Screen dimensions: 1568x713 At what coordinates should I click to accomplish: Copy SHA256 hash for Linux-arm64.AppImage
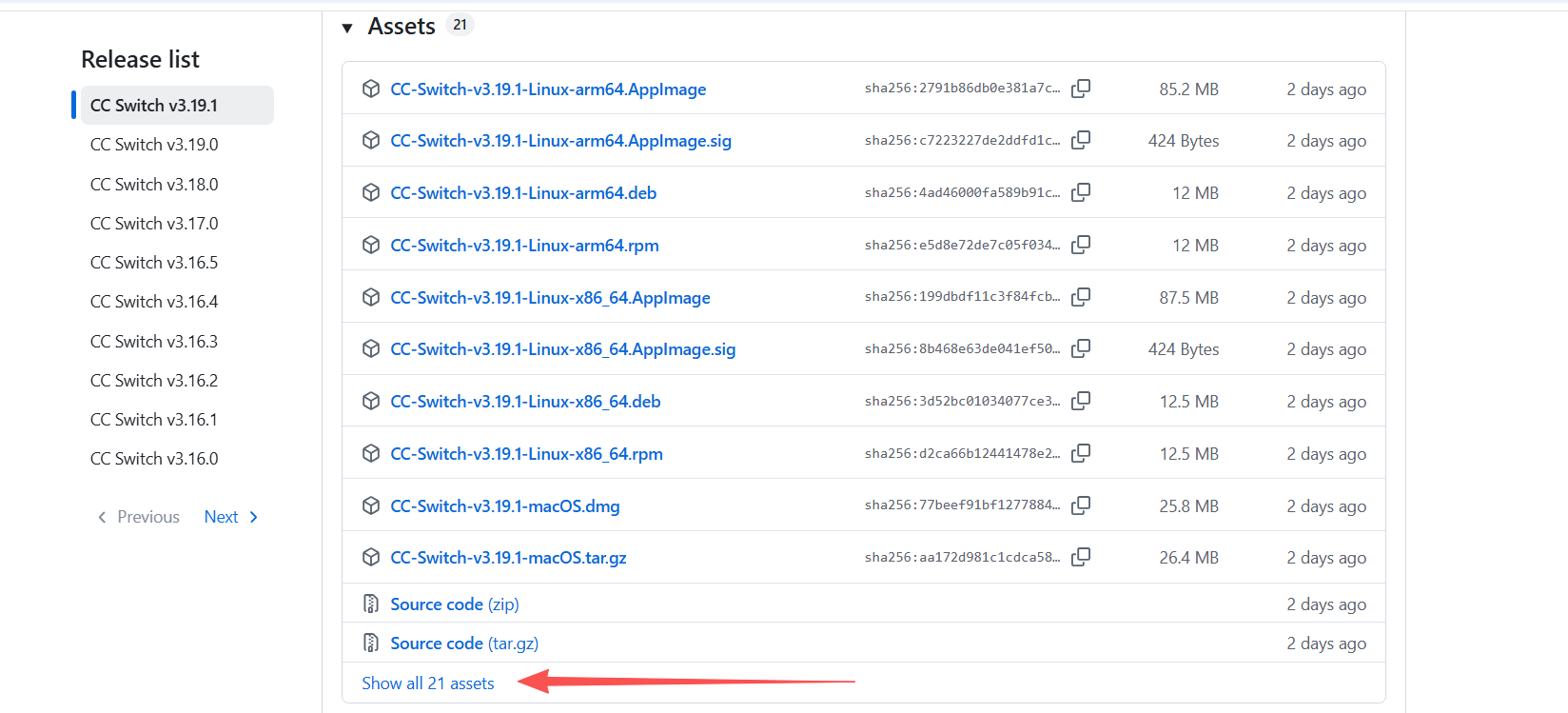[1081, 89]
